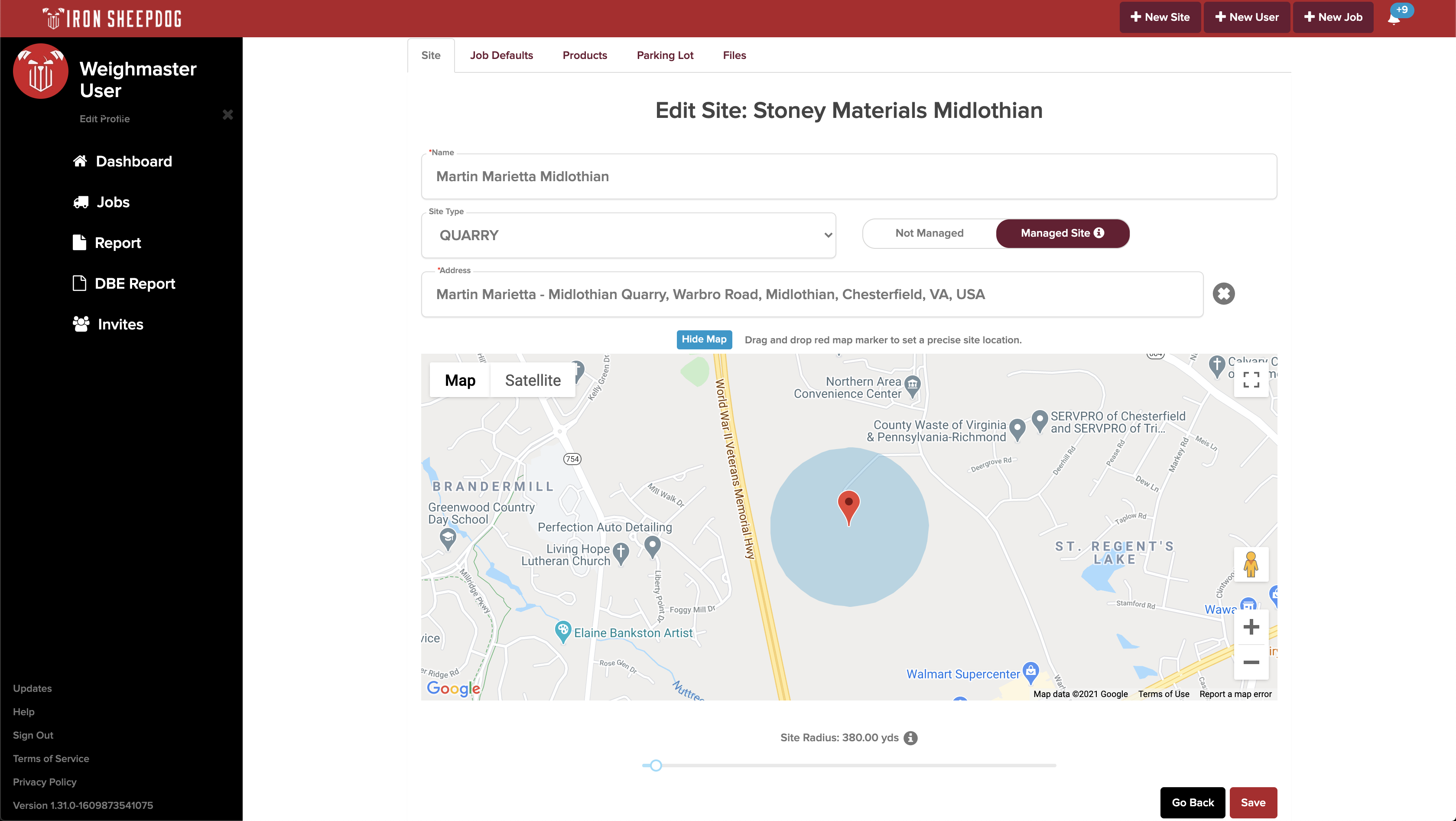Click the red site map marker
The image size is (1456, 821).
(848, 505)
